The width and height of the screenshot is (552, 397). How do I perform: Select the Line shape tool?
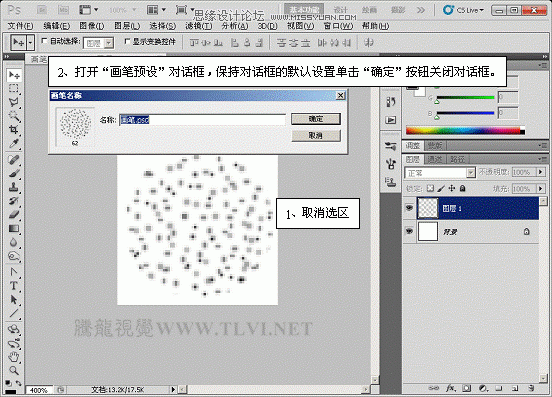tap(14, 313)
